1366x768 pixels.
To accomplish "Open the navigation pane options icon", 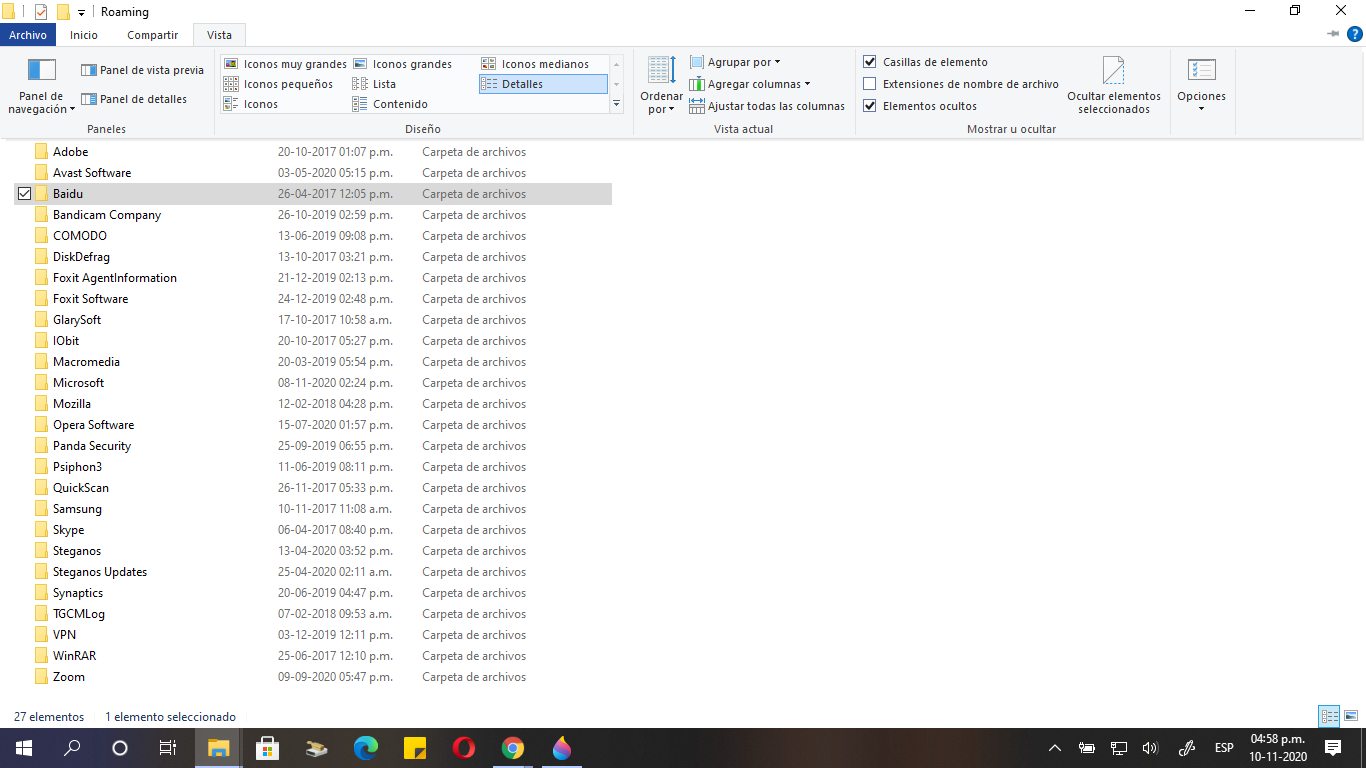I will [x=41, y=70].
